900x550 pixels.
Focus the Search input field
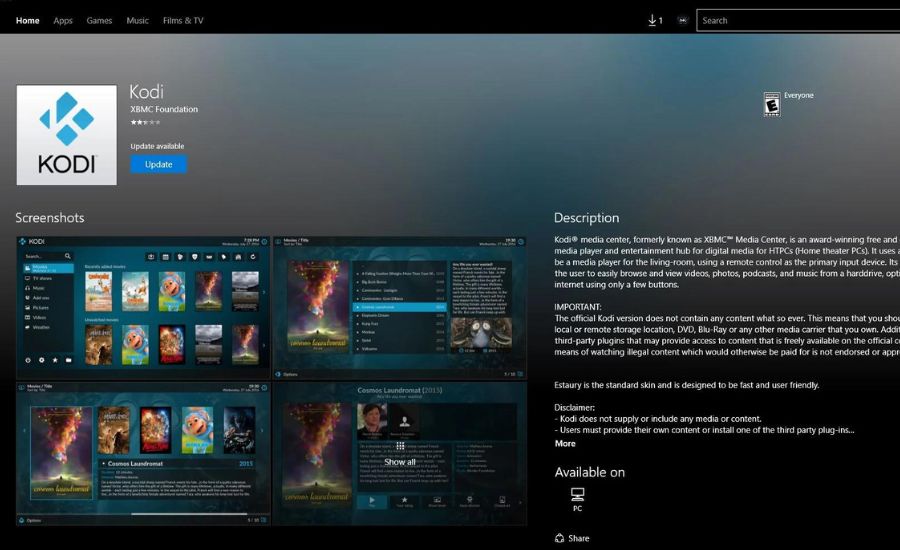(x=798, y=21)
